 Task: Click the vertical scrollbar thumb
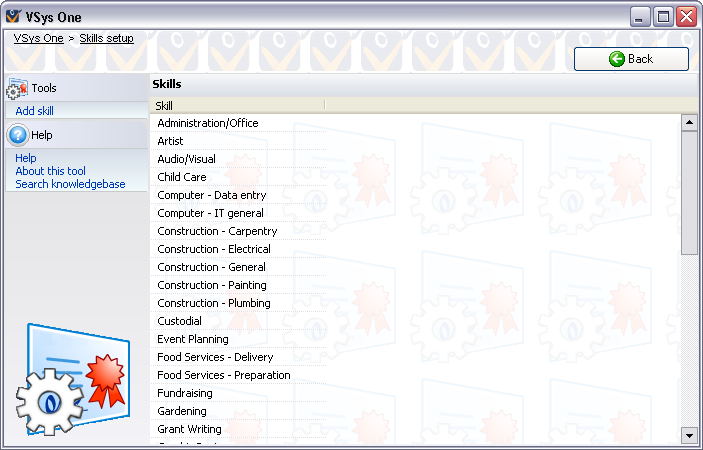[x=689, y=193]
